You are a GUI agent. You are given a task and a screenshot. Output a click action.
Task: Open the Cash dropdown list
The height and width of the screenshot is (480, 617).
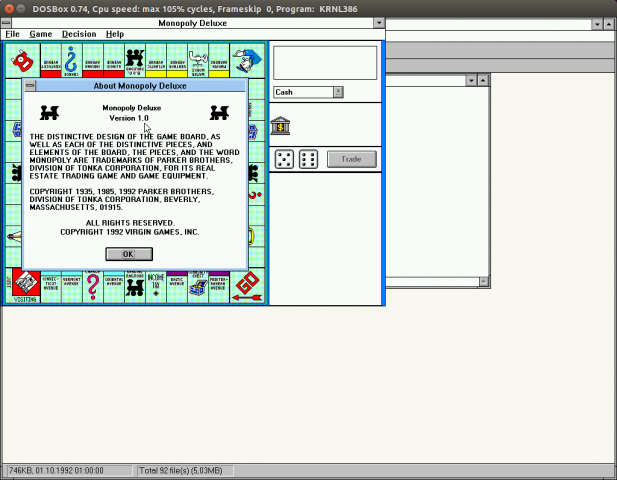338,92
